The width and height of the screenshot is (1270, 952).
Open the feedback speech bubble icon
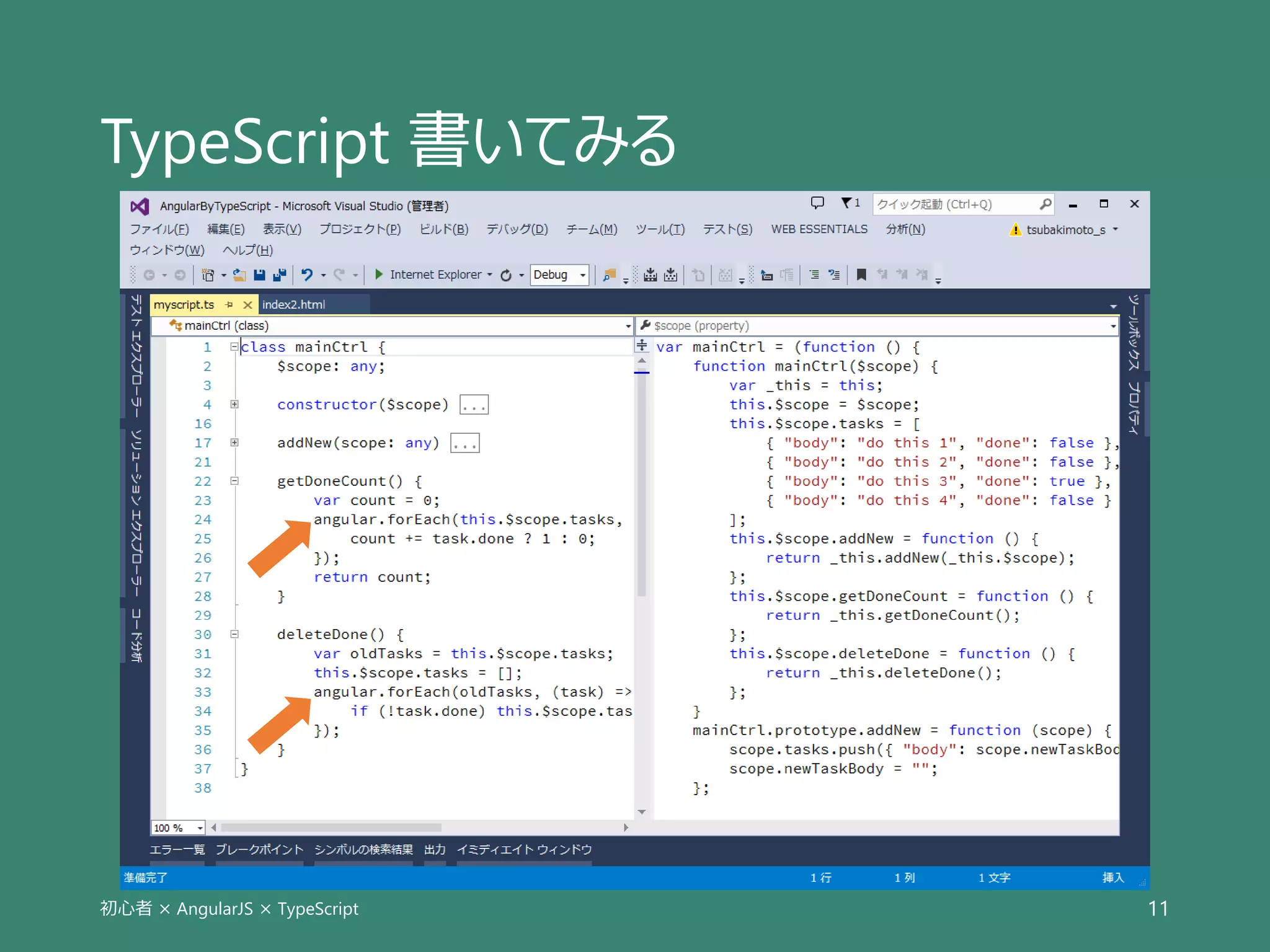[x=817, y=203]
